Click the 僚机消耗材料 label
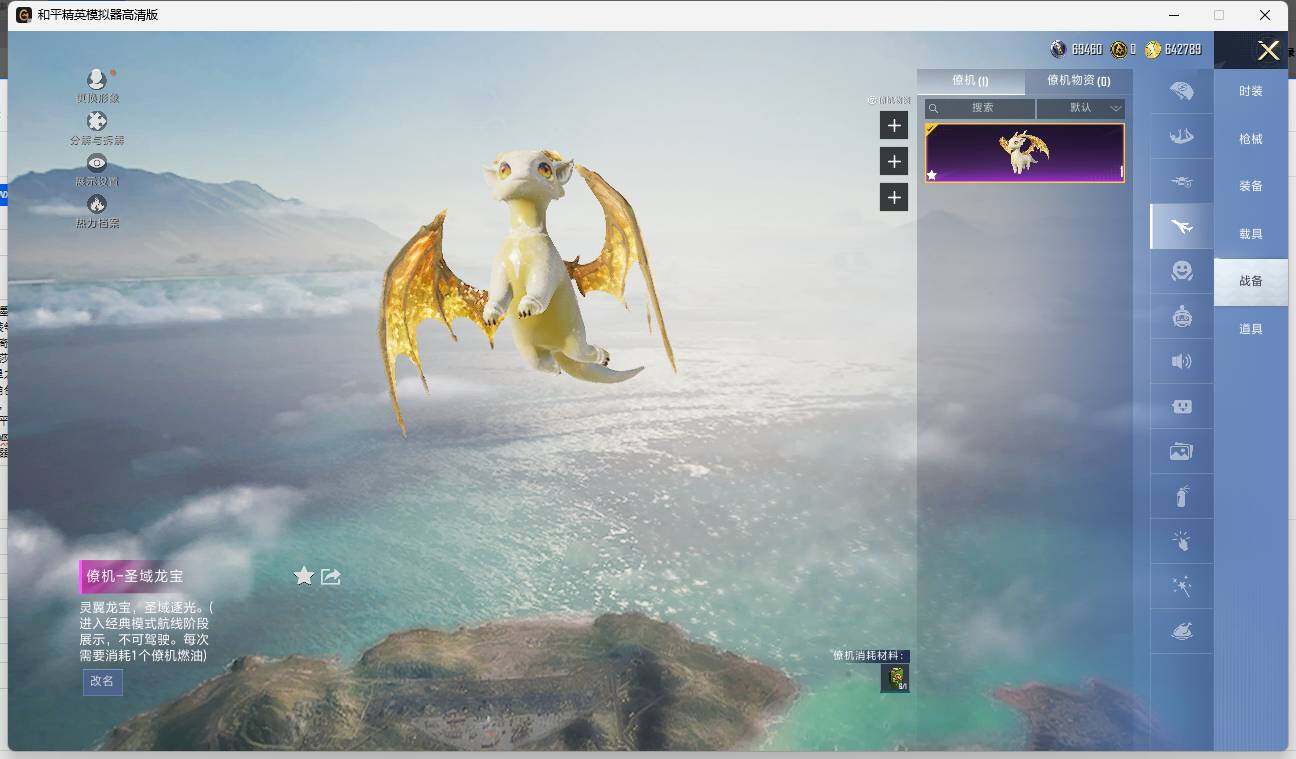Image resolution: width=1296 pixels, height=759 pixels. [x=870, y=656]
